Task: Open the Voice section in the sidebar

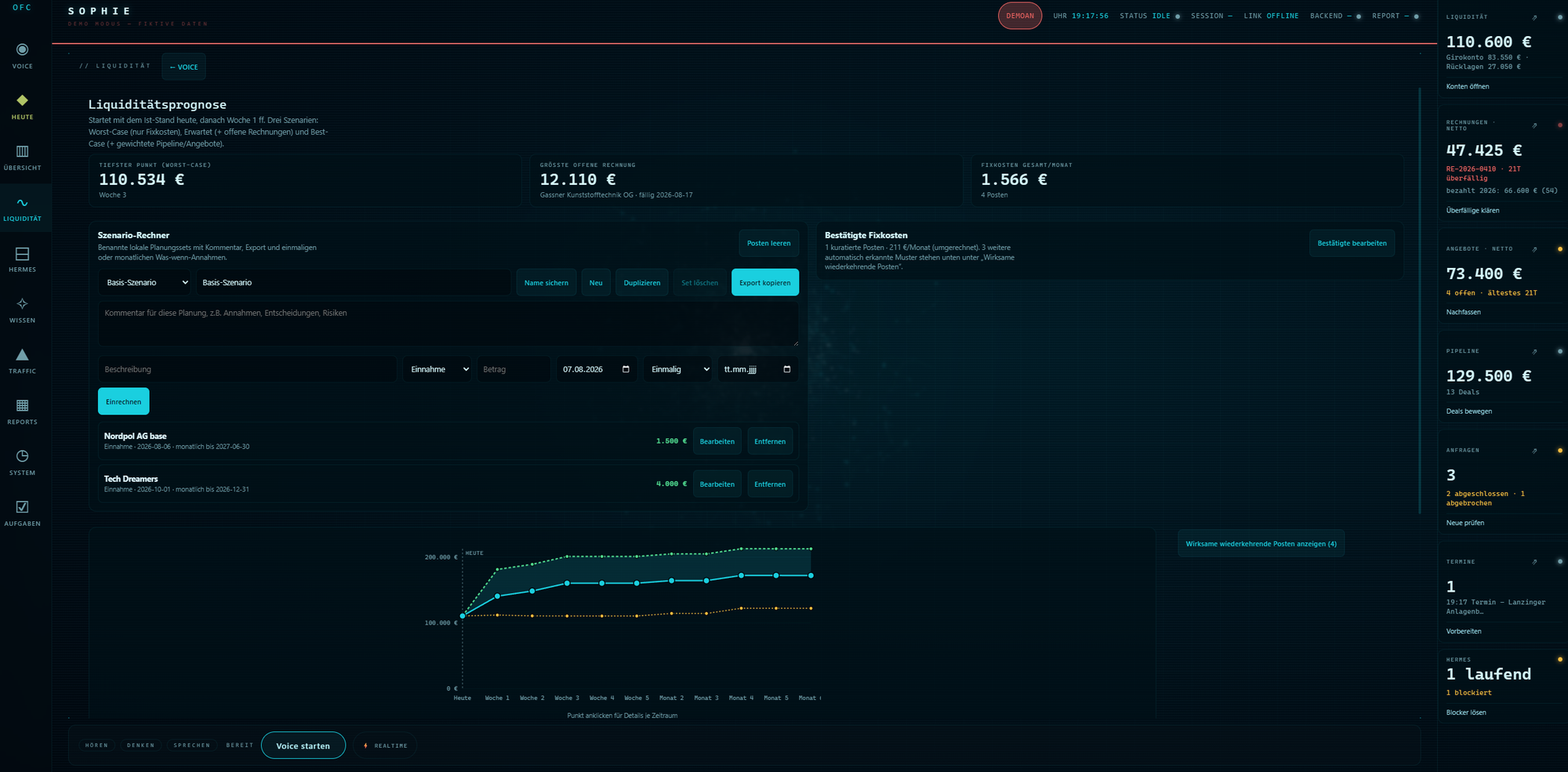Action: [23, 56]
